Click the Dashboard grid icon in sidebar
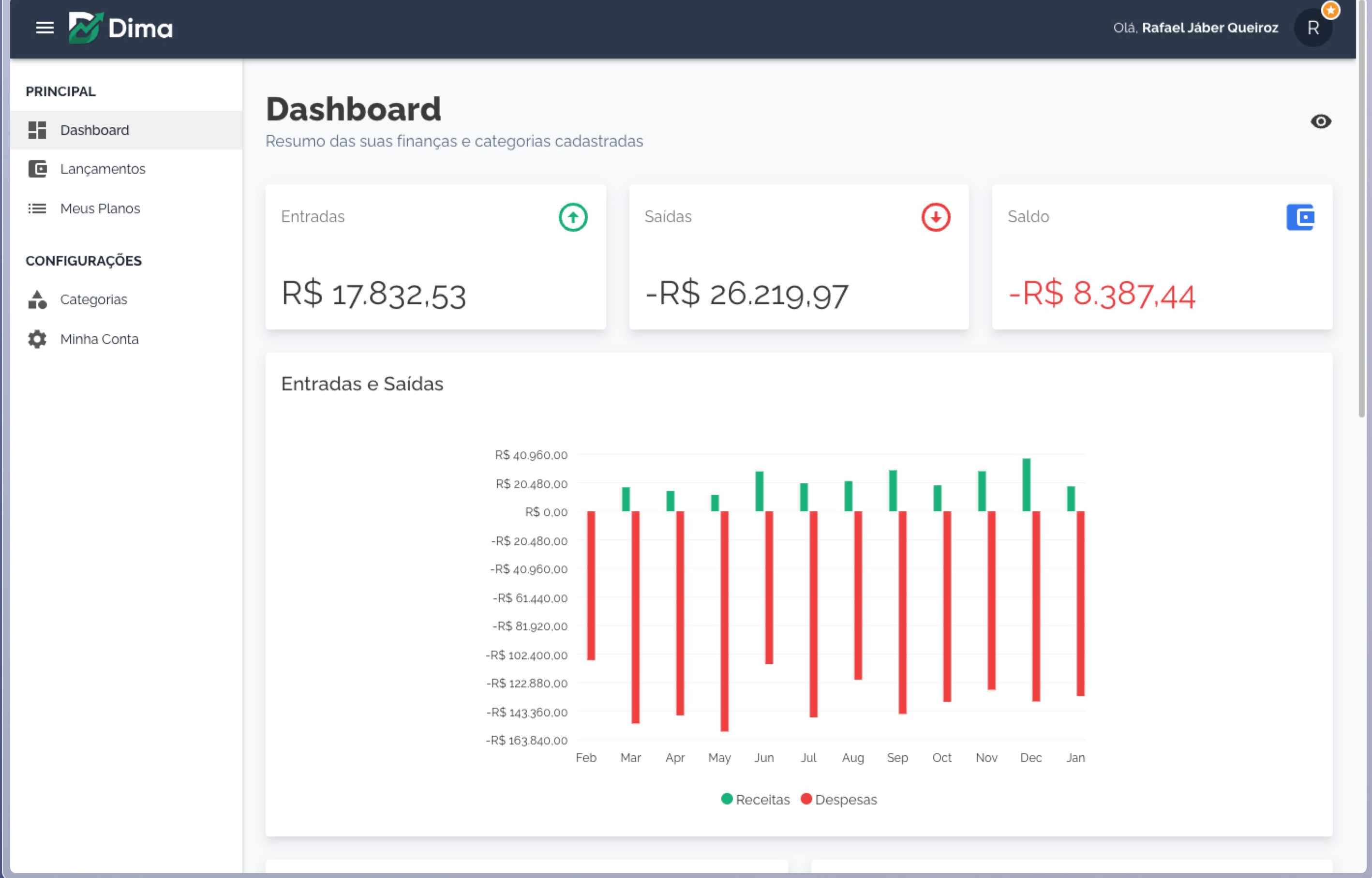Screen dimensions: 1372x878 37,130
